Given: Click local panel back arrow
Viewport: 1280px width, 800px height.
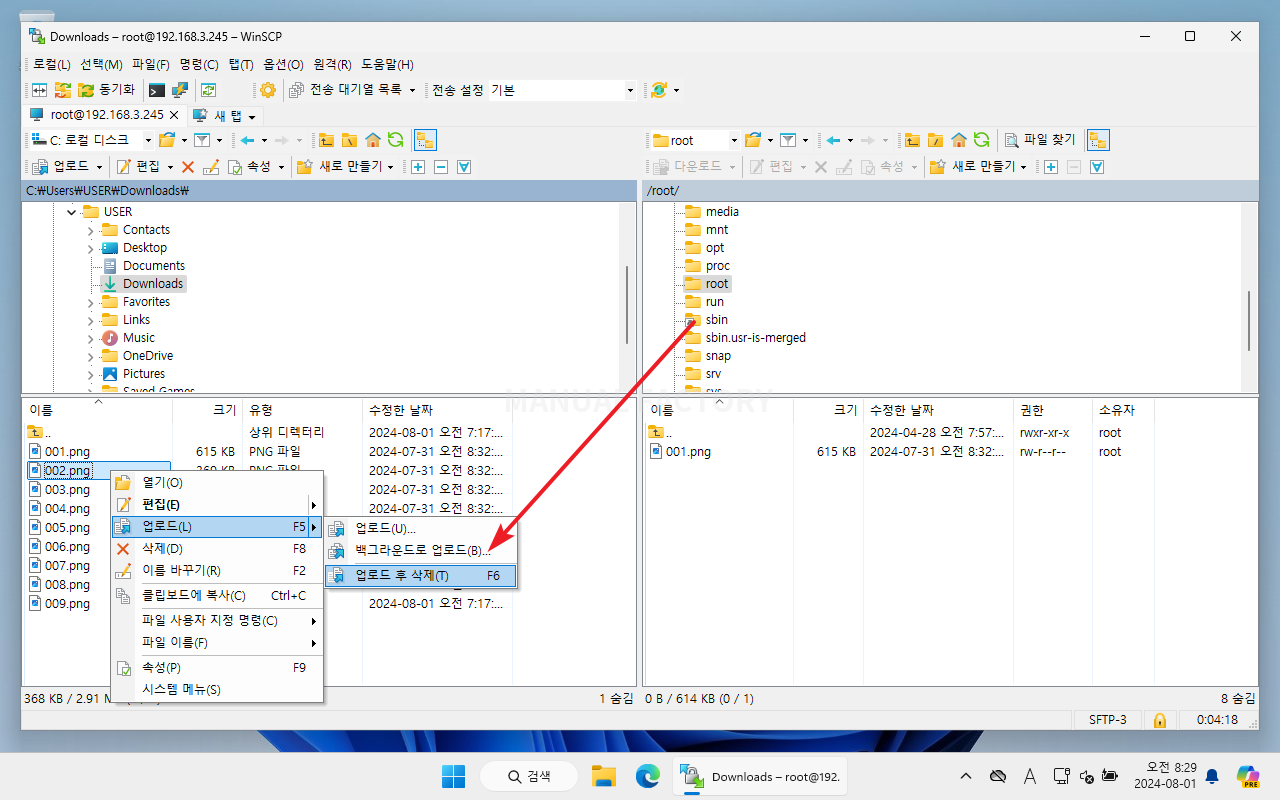Looking at the screenshot, I should [x=246, y=140].
